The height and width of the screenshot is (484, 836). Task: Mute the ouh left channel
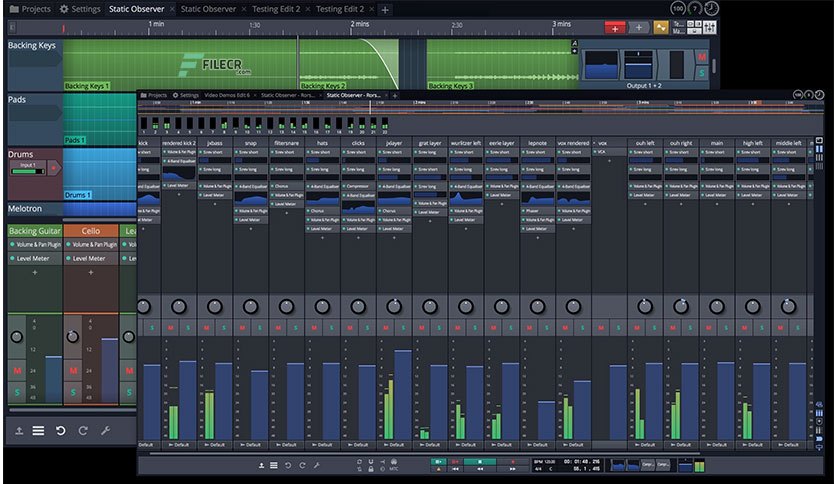coord(637,327)
